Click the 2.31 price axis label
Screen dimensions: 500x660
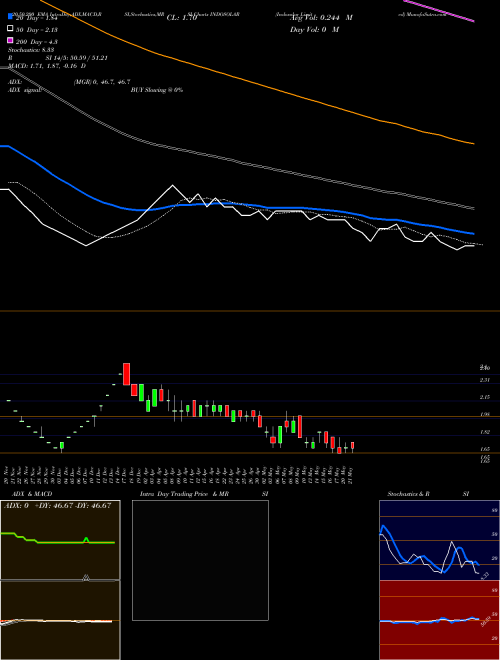pos(485,380)
